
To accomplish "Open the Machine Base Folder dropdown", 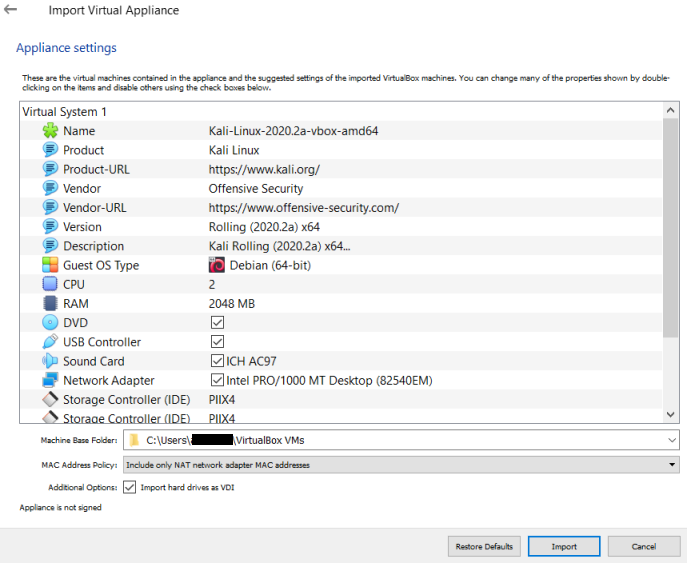I will [x=671, y=440].
